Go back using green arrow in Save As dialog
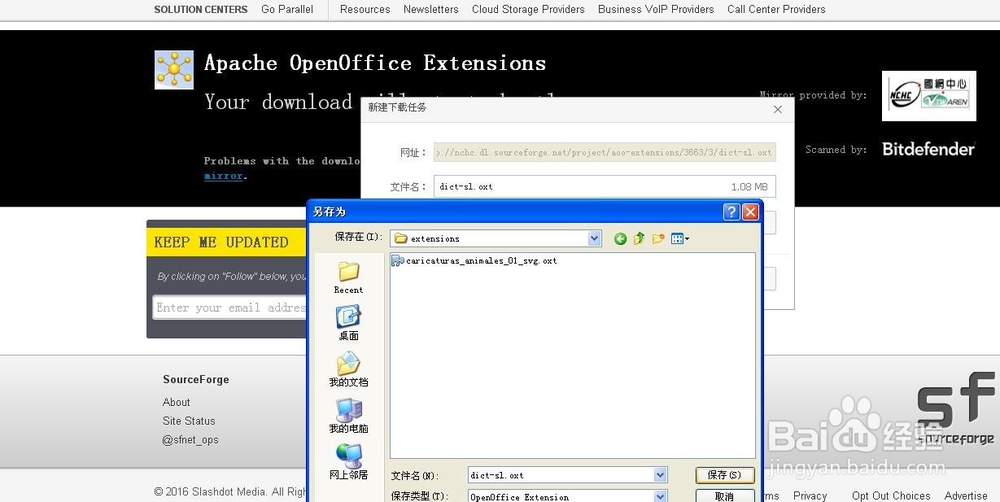The height and width of the screenshot is (502, 1000). [x=620, y=239]
